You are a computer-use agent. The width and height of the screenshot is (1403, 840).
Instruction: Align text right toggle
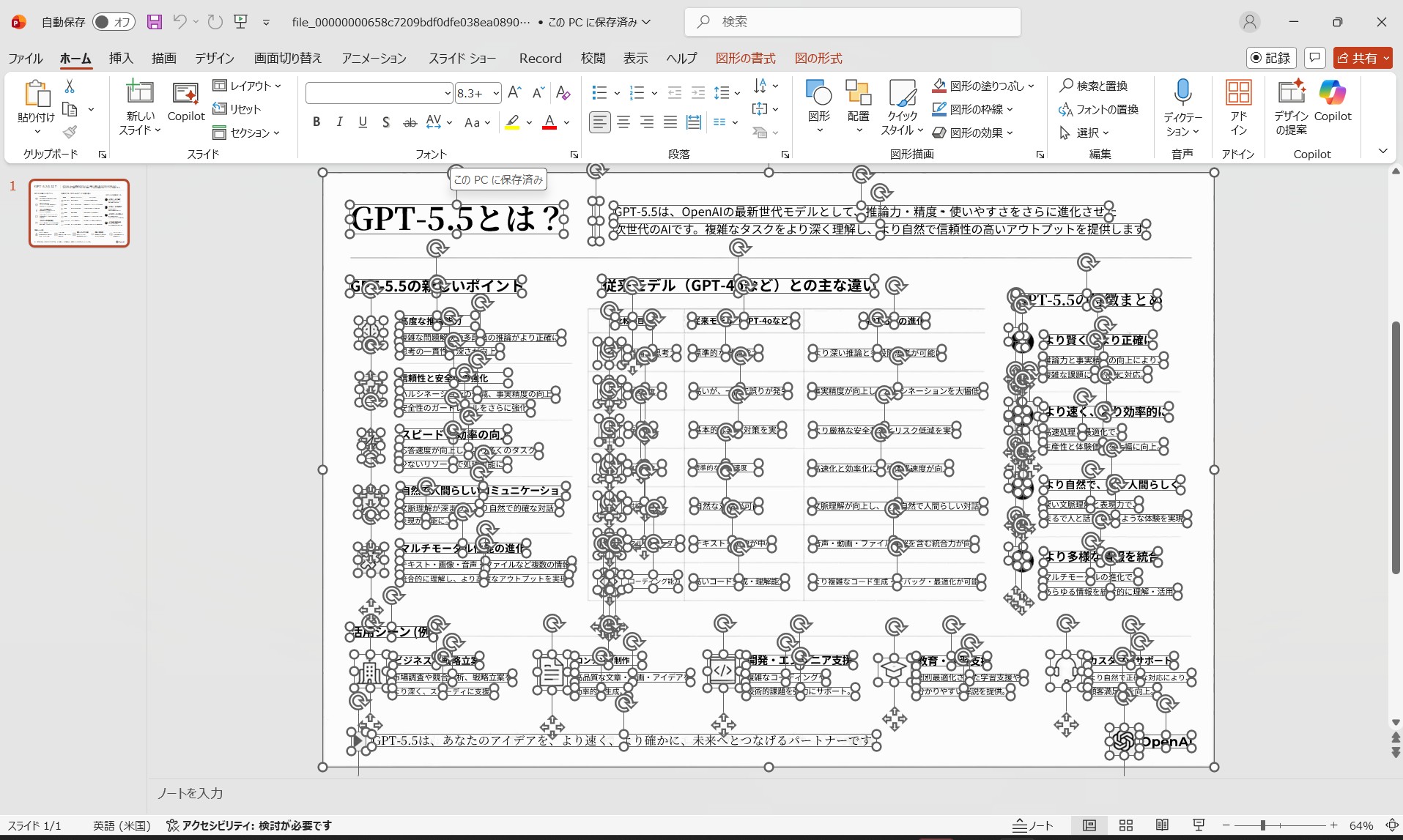tap(647, 122)
